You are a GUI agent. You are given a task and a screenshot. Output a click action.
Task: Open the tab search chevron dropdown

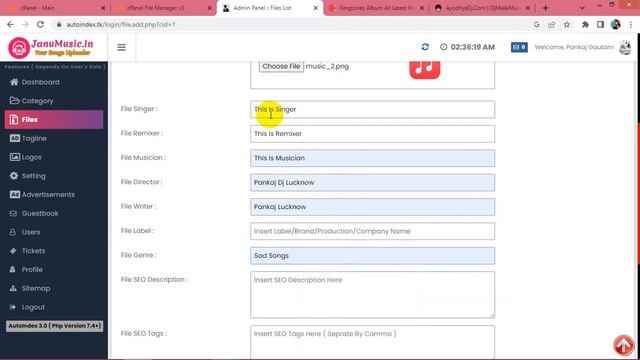582,8
